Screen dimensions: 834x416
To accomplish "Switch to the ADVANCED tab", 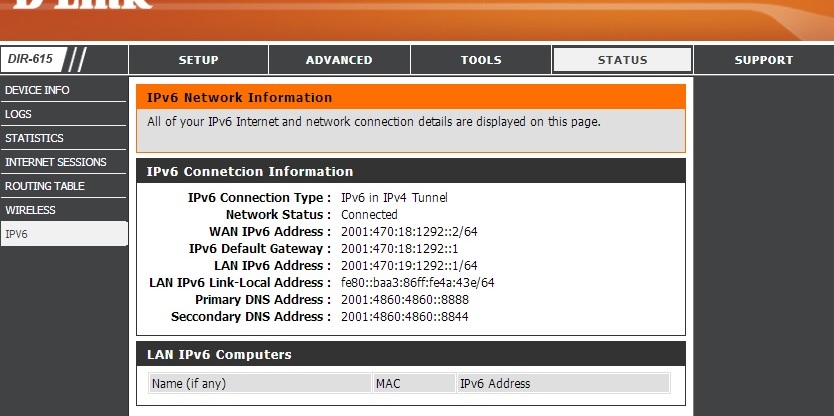I will pyautogui.click(x=339, y=60).
